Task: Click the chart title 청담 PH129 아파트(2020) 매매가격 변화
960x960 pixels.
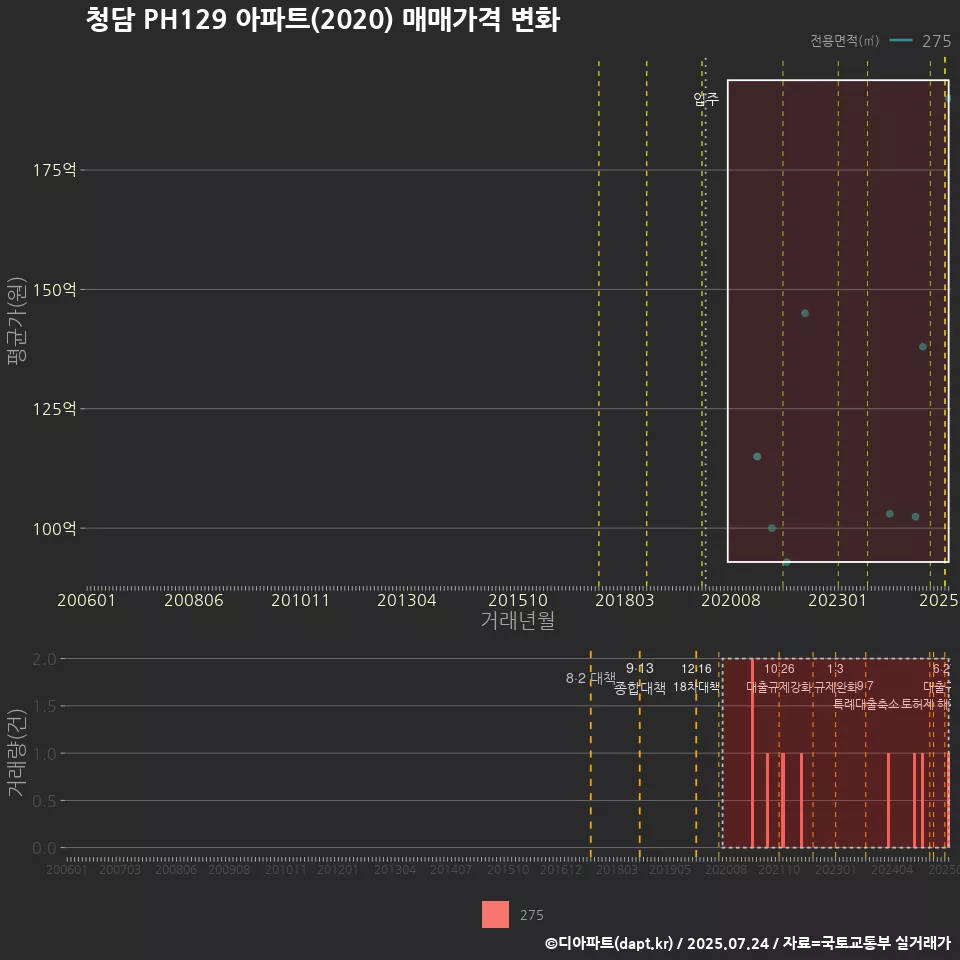Action: click(x=323, y=20)
